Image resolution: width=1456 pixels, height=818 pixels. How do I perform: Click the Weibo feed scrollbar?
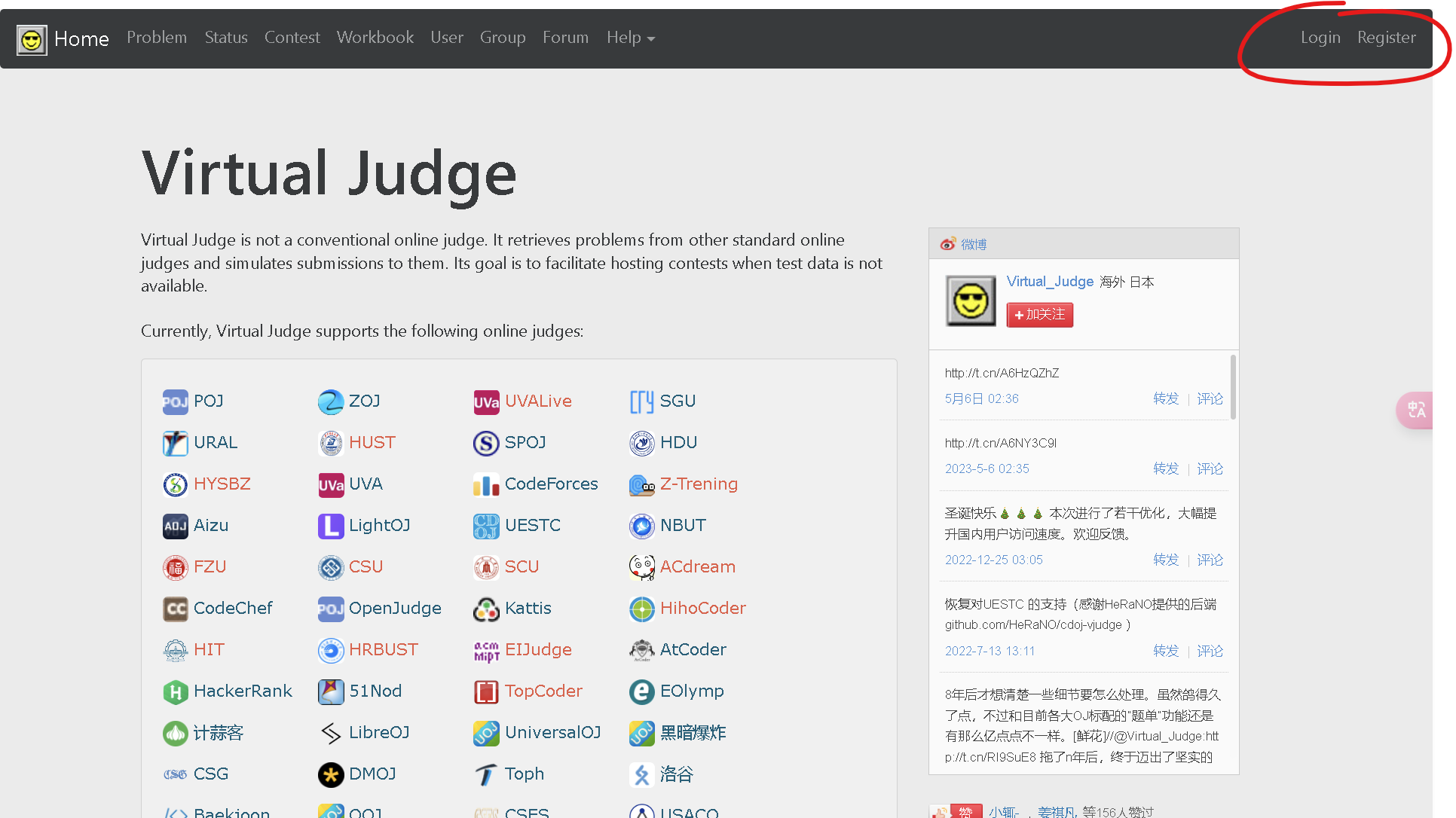[x=1233, y=387]
